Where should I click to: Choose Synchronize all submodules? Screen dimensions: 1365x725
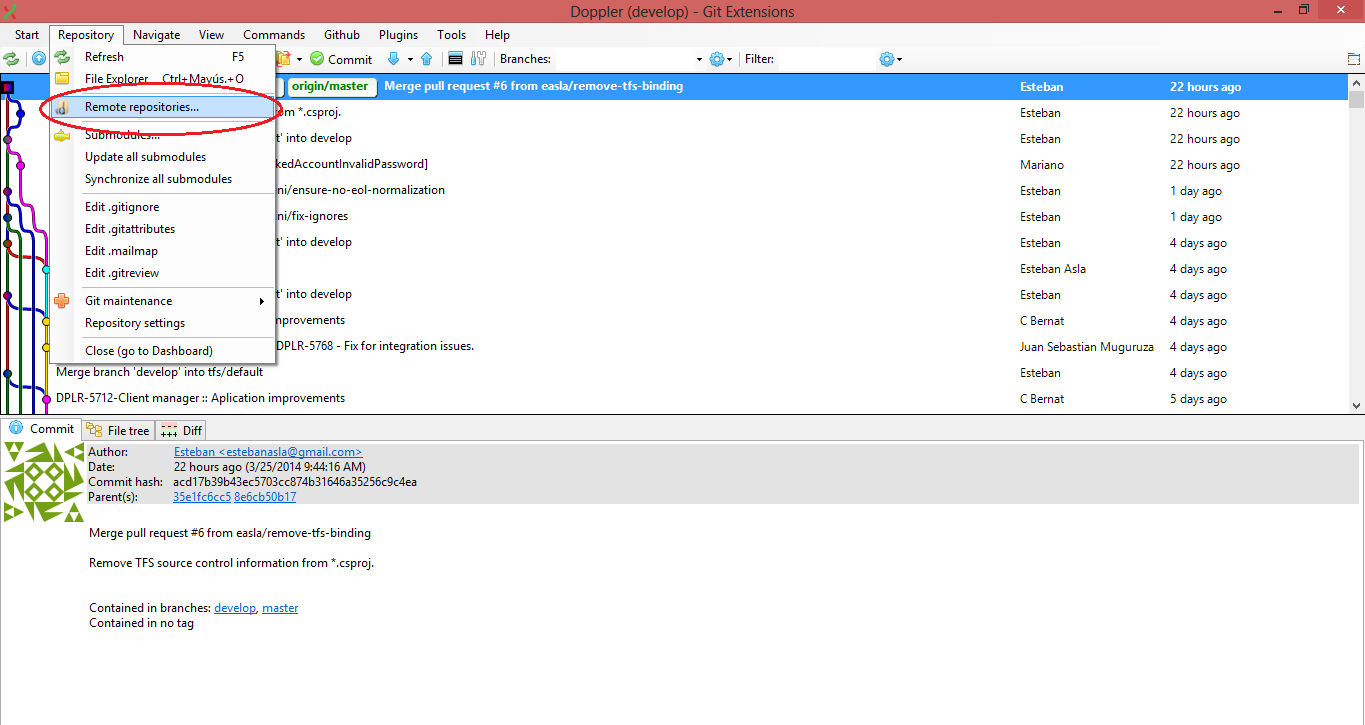point(162,179)
